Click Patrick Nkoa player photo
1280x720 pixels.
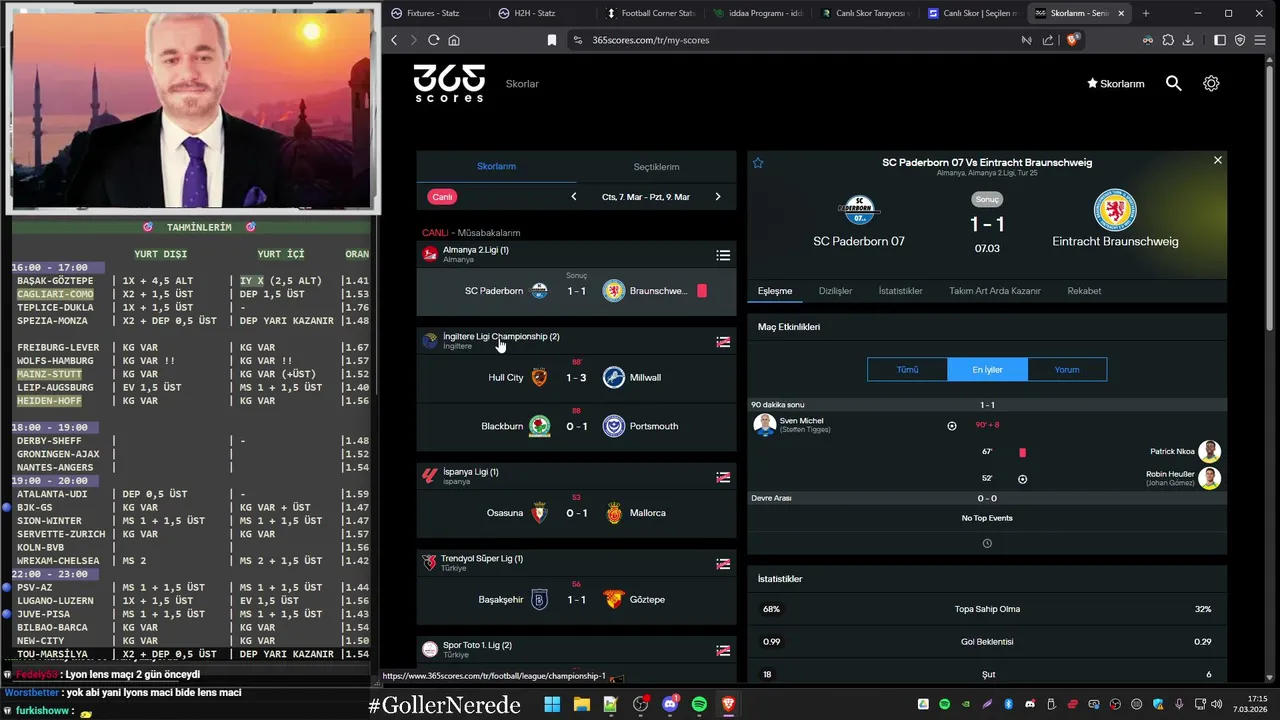coord(1209,451)
